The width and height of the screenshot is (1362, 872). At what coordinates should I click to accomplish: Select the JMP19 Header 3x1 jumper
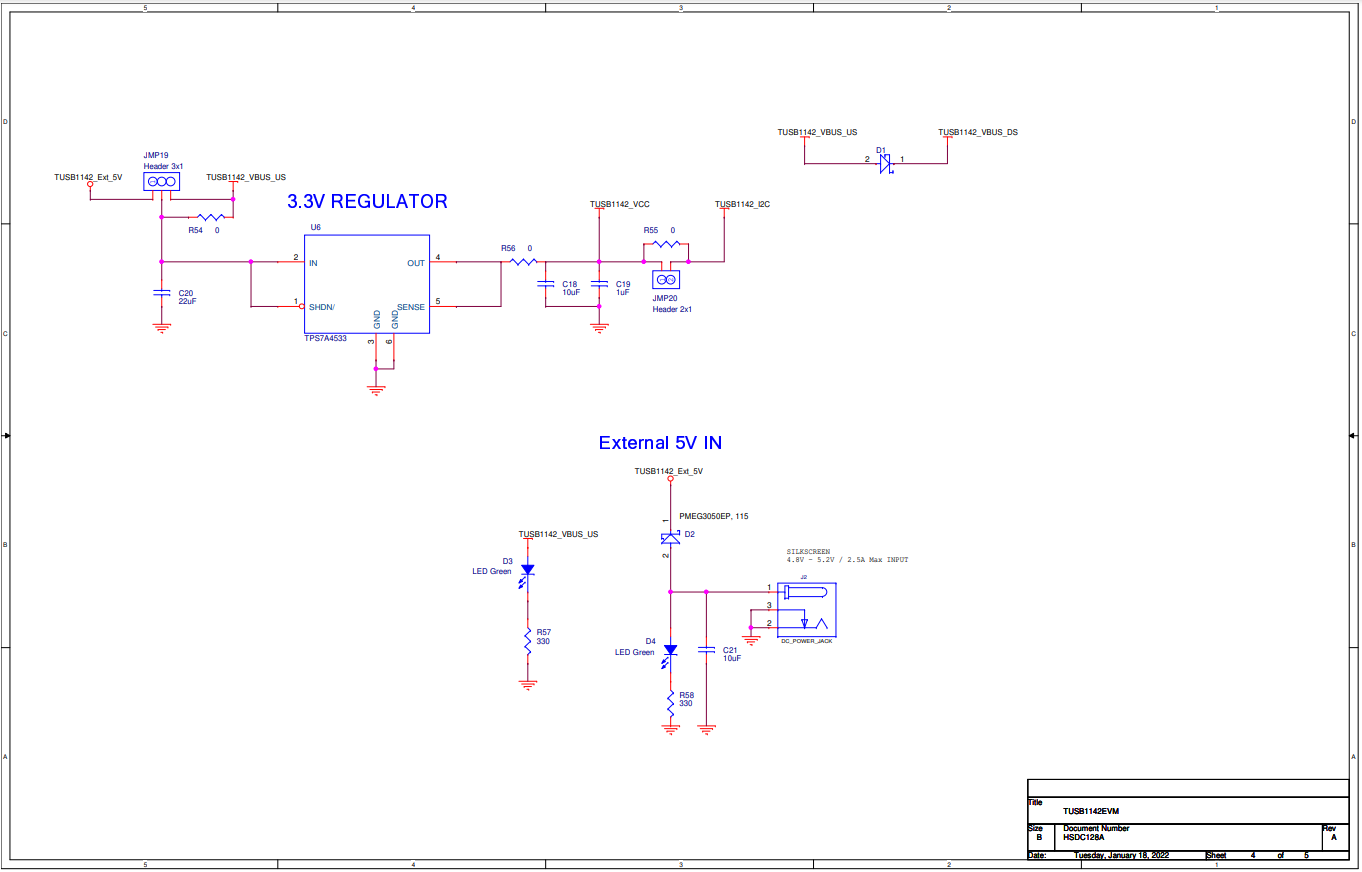(x=161, y=181)
